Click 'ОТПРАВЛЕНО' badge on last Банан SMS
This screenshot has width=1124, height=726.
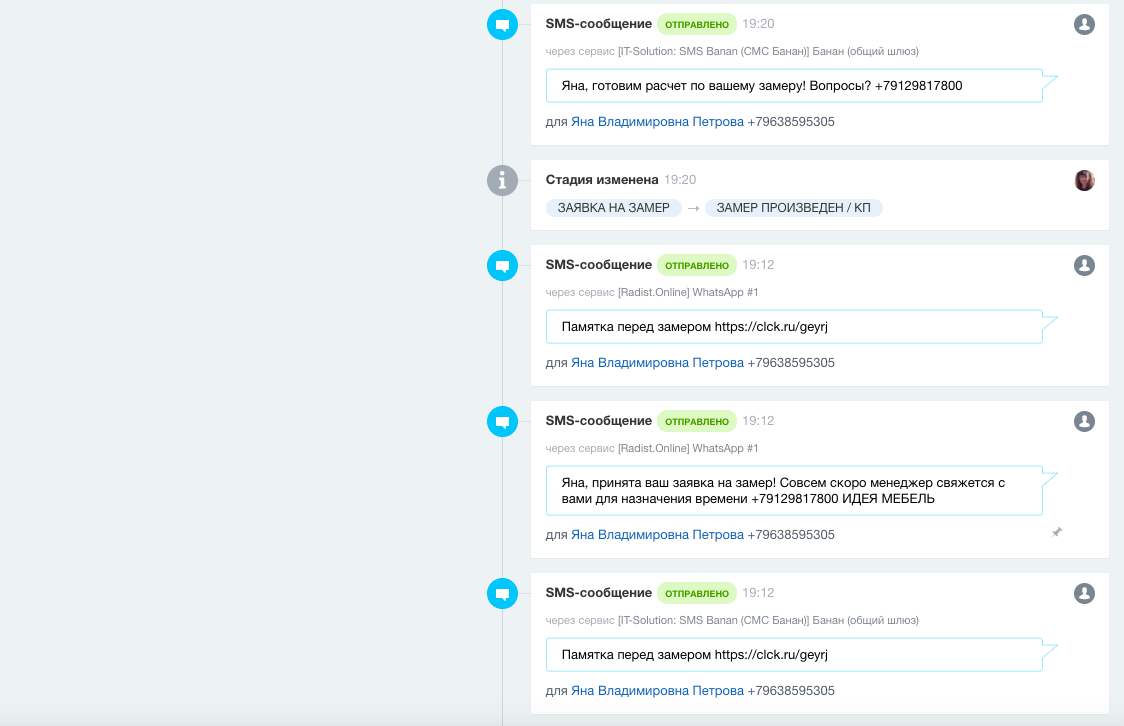697,593
